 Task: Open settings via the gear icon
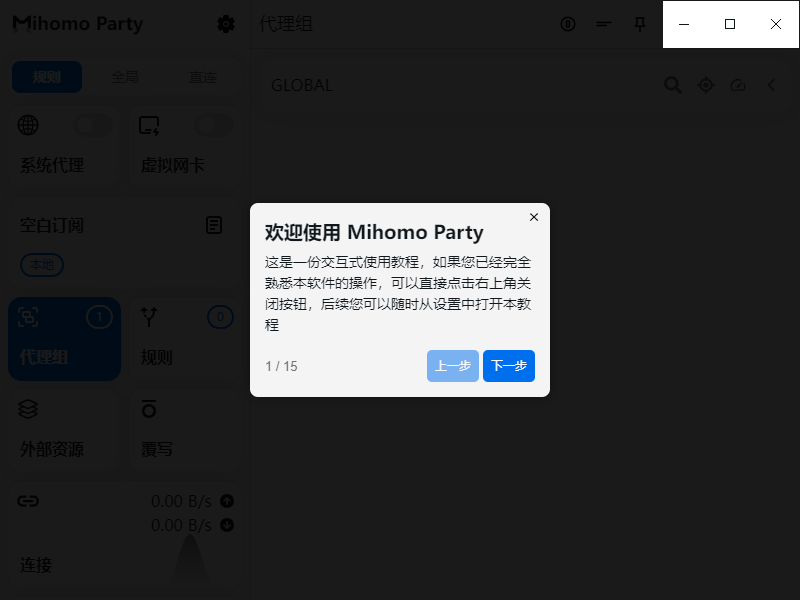pos(226,24)
